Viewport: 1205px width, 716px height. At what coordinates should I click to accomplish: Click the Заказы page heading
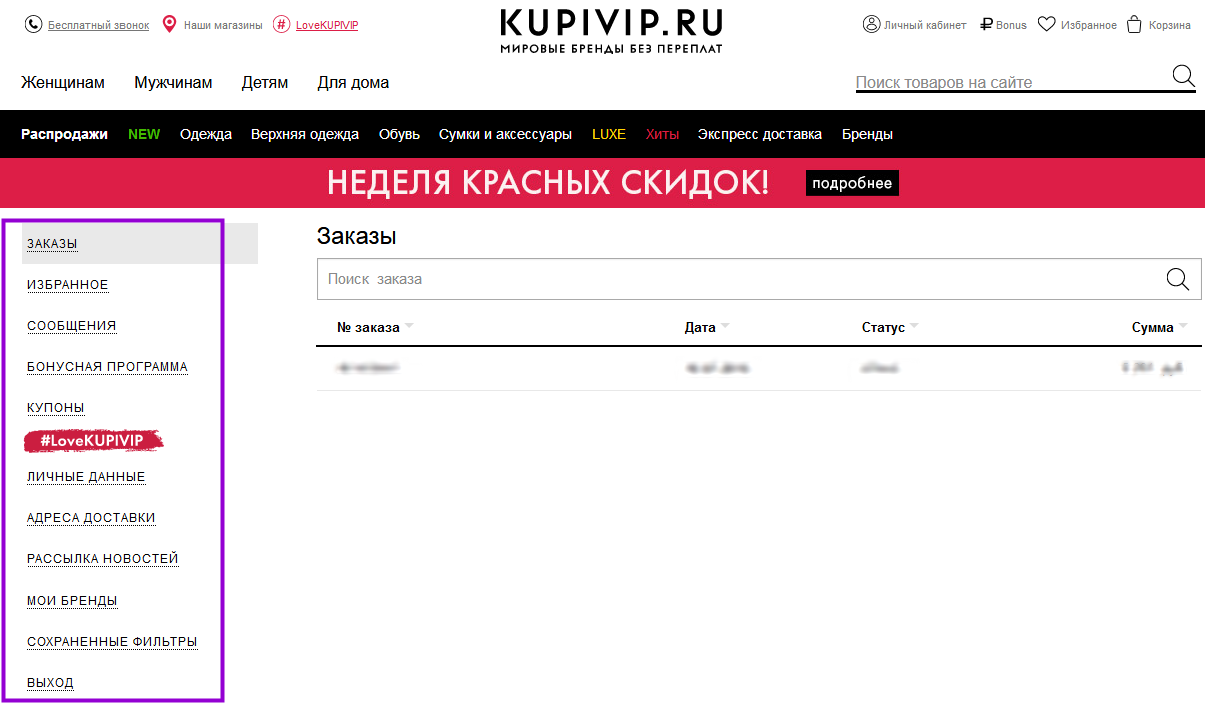pos(357,237)
